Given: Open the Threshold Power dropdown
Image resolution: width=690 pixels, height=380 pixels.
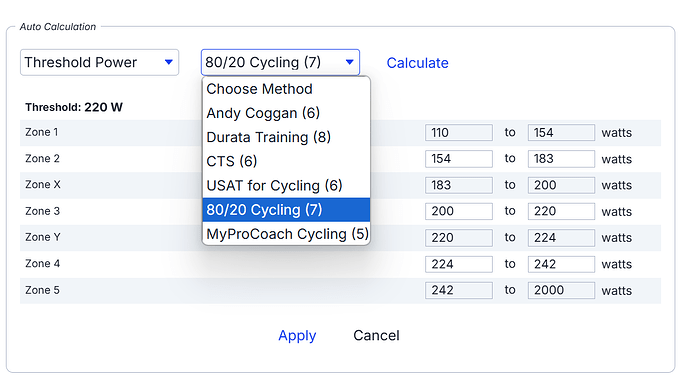Looking at the screenshot, I should coord(99,62).
